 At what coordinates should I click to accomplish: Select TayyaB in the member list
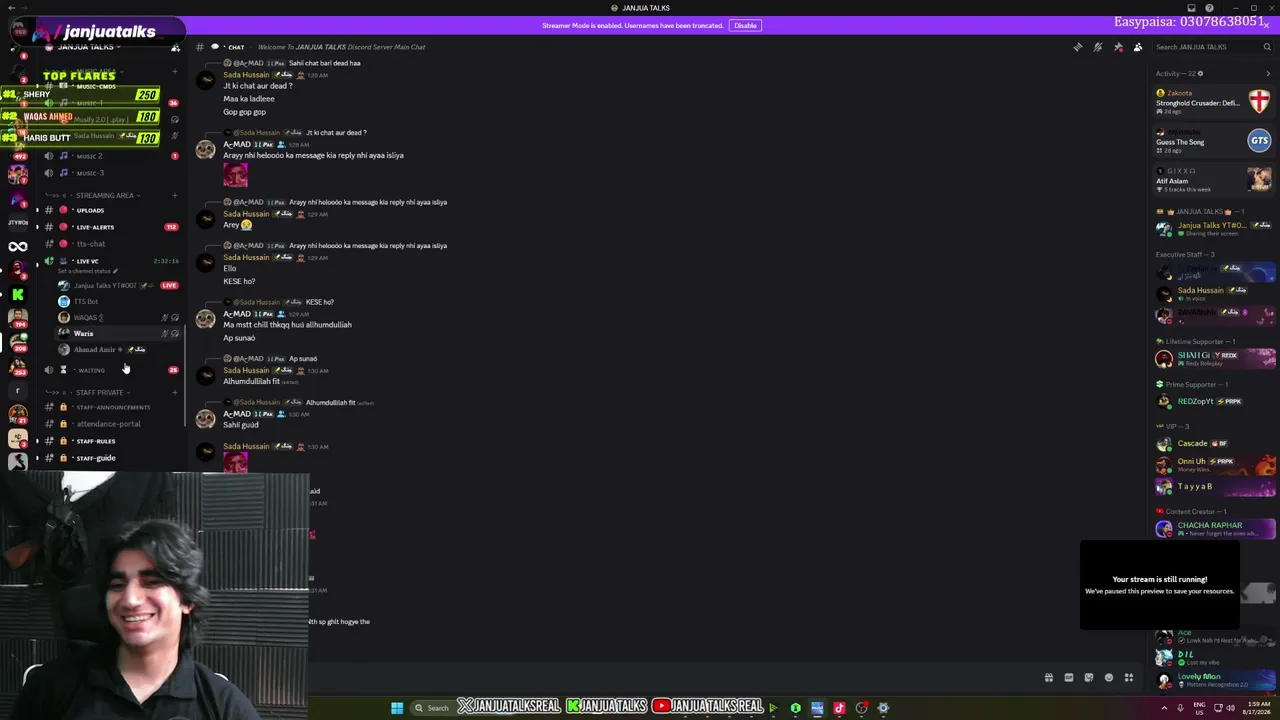click(1213, 487)
